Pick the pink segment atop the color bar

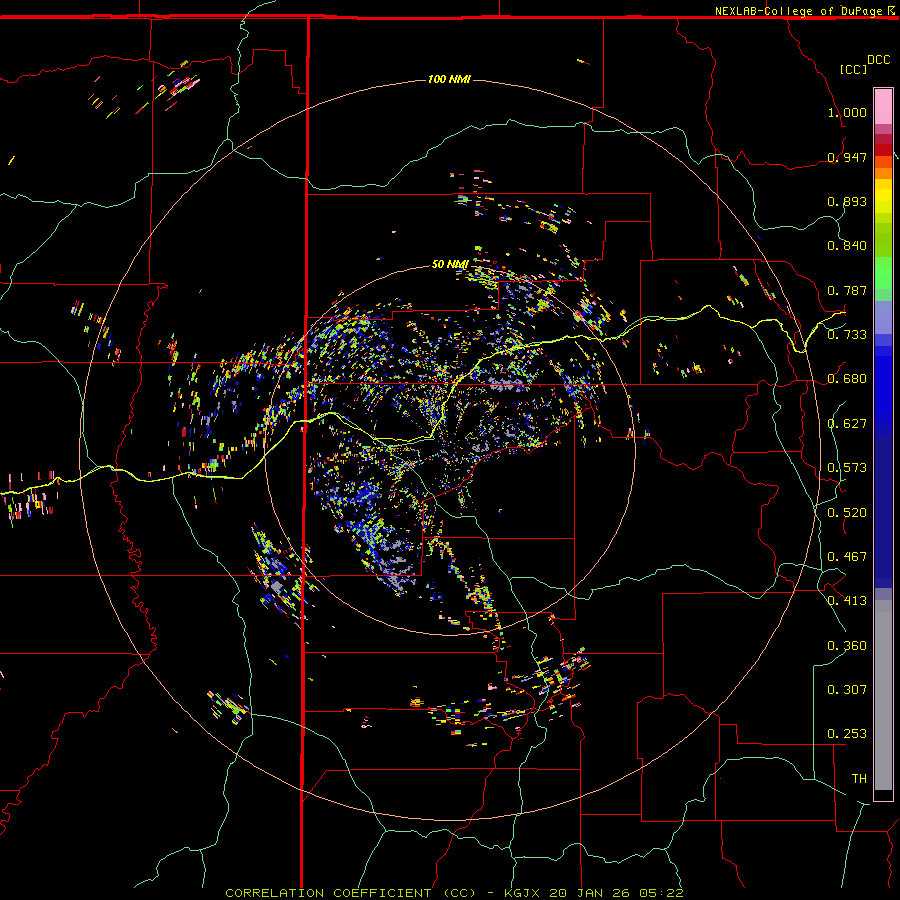coord(883,107)
